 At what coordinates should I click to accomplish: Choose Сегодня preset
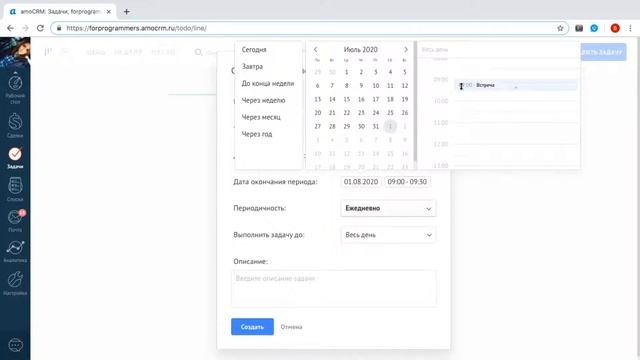[254, 49]
